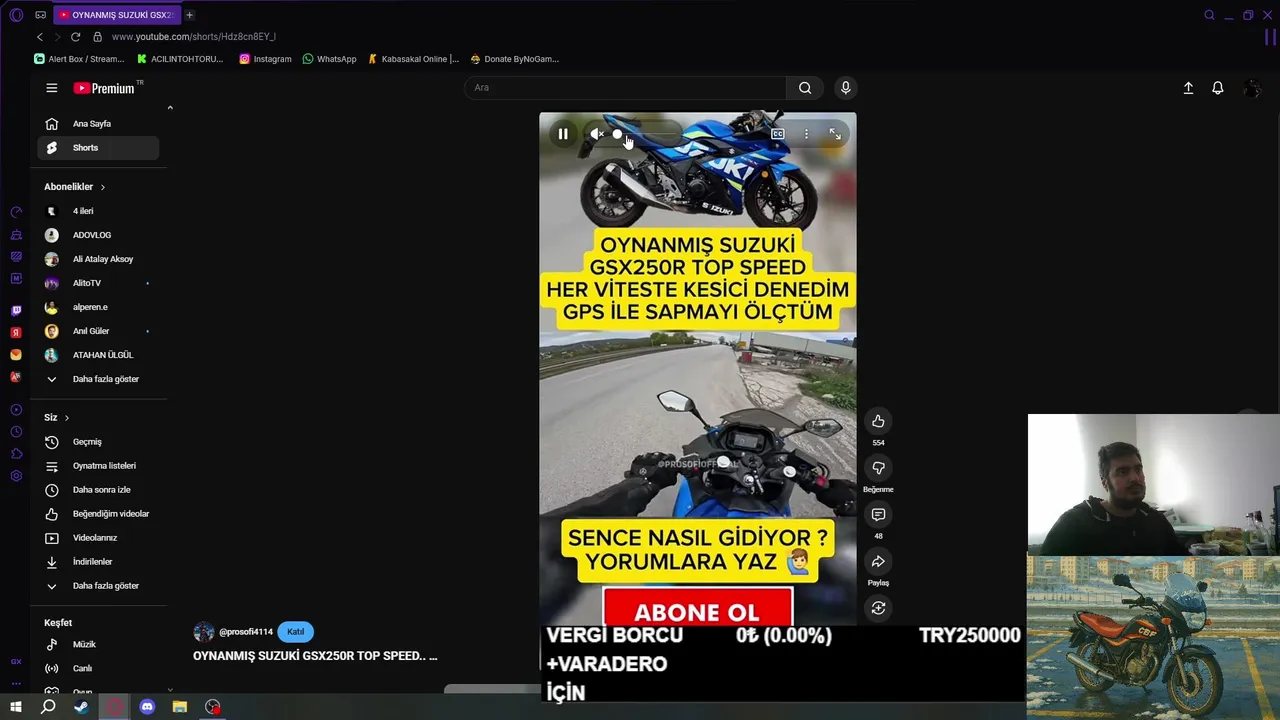Screen dimensions: 1280x720
Task: Pause the Shorts video
Action: pyautogui.click(x=563, y=134)
